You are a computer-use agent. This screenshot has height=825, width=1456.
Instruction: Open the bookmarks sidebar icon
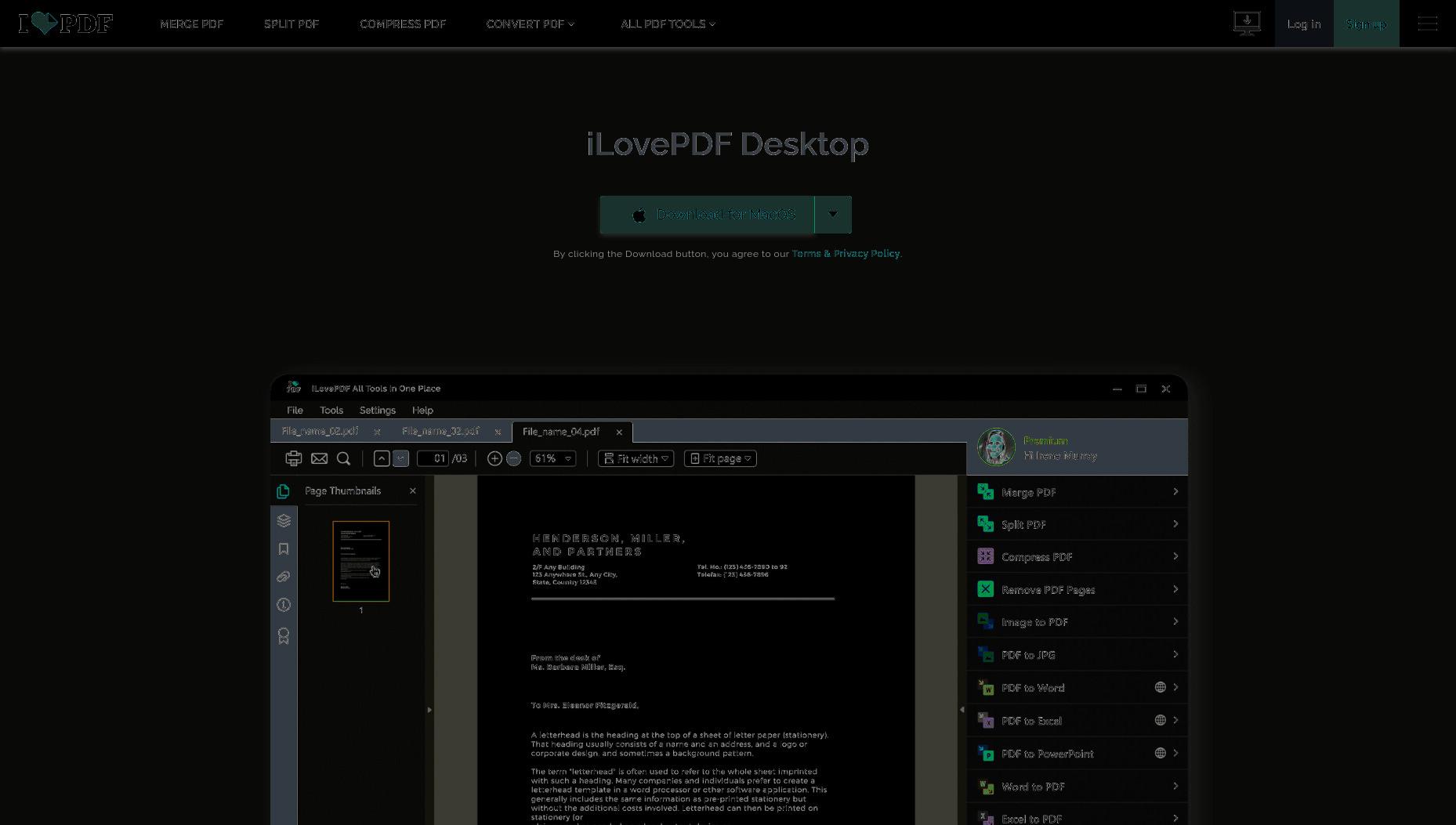pos(284,549)
